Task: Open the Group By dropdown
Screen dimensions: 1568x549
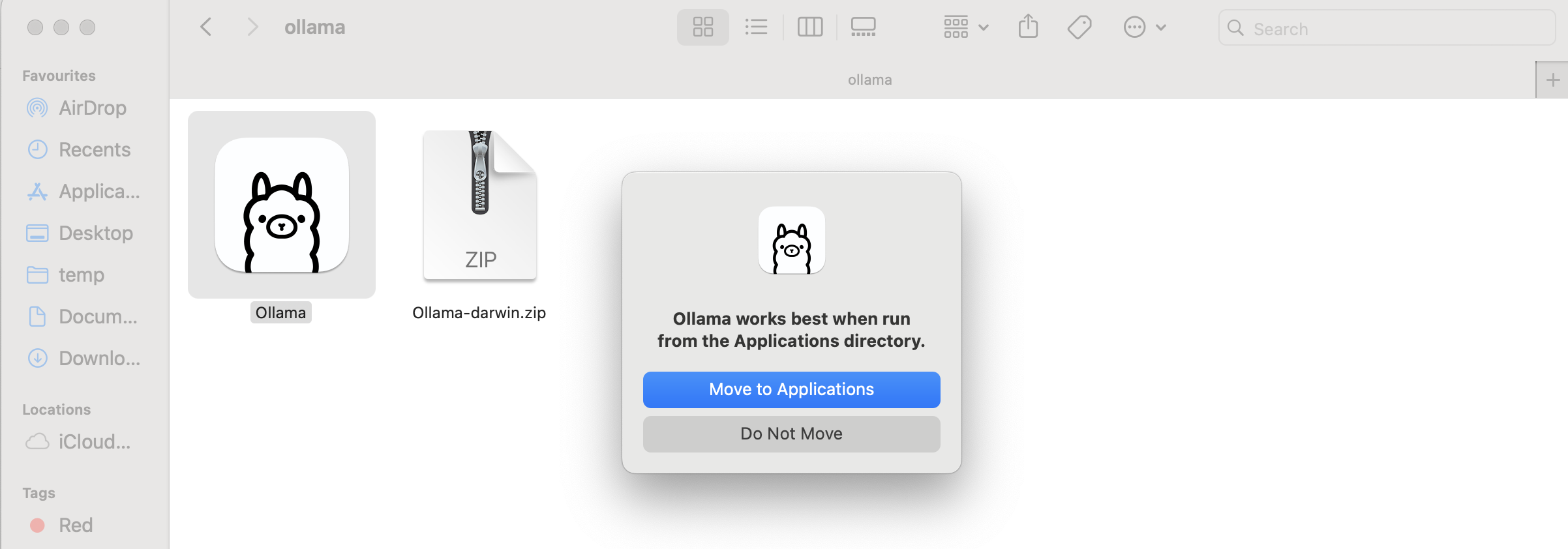Action: click(x=965, y=27)
